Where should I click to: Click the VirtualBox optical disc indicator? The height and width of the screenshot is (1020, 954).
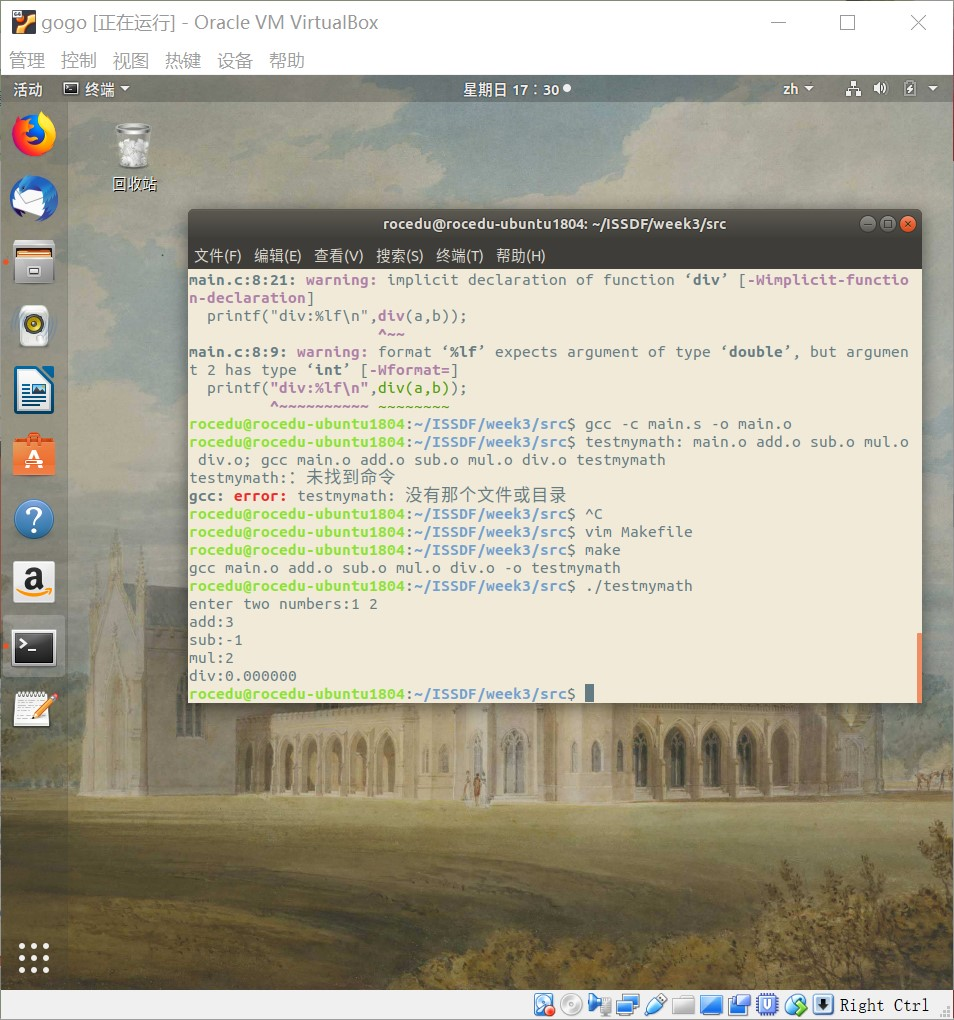click(572, 1005)
